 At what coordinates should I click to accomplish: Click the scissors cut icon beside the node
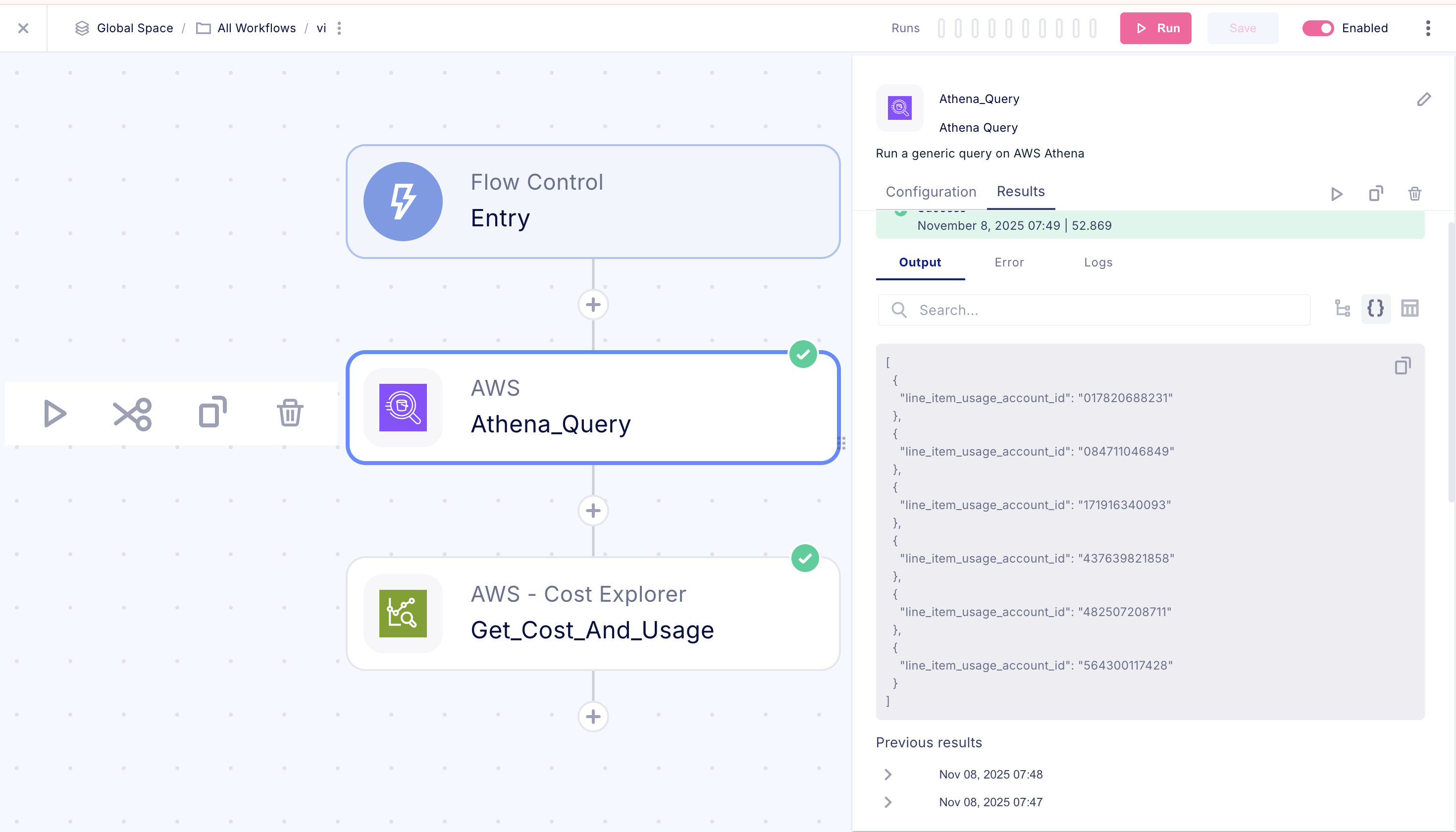pyautogui.click(x=133, y=414)
